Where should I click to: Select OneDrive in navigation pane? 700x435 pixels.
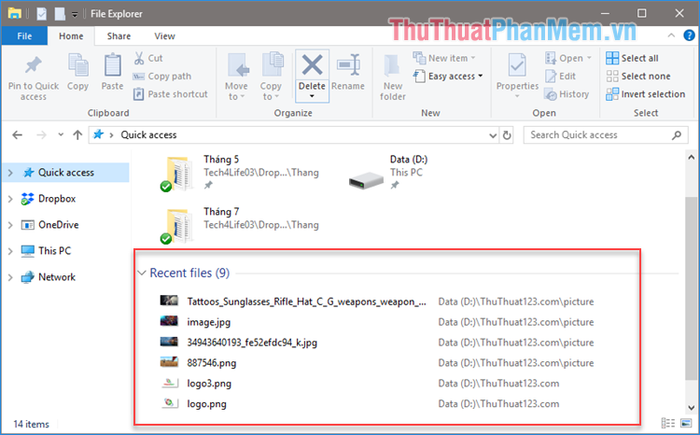tap(58, 225)
